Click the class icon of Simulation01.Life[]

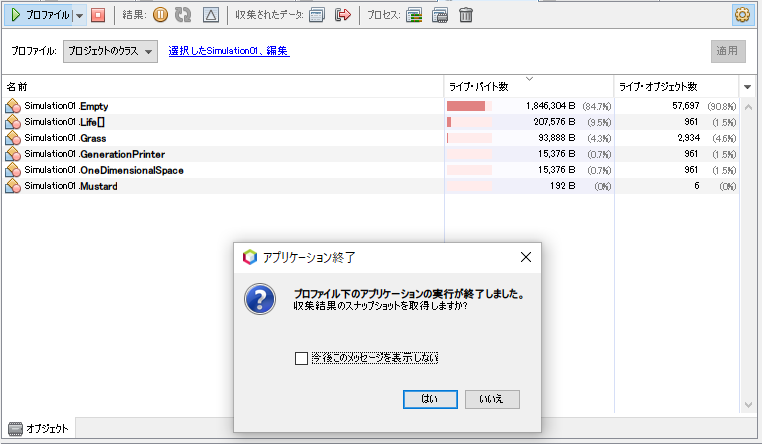(13, 122)
